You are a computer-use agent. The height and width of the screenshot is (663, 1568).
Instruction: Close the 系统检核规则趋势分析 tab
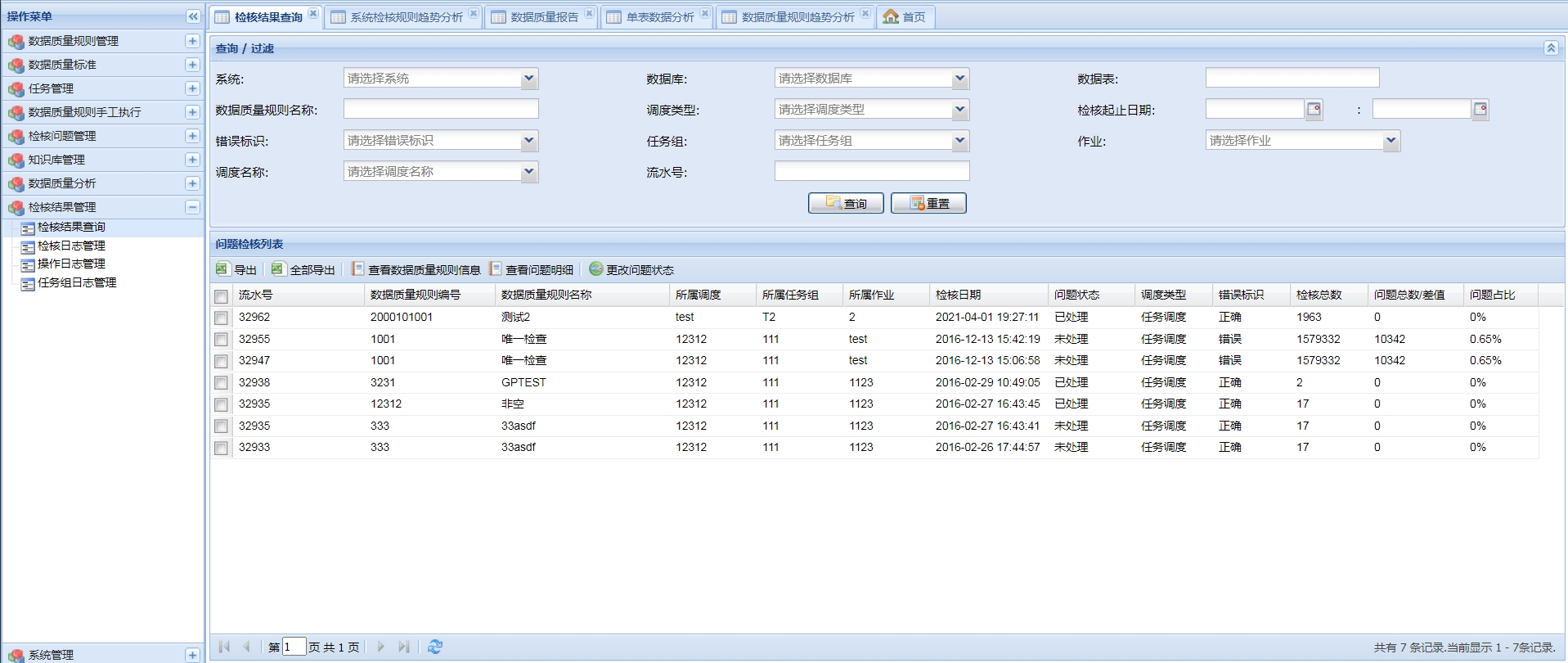pos(474,13)
